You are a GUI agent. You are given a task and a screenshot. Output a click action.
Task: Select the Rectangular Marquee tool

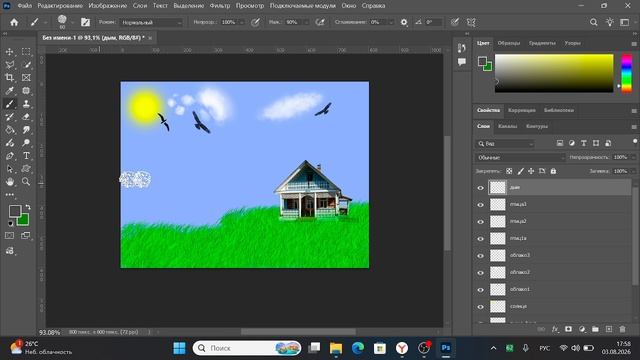26,52
